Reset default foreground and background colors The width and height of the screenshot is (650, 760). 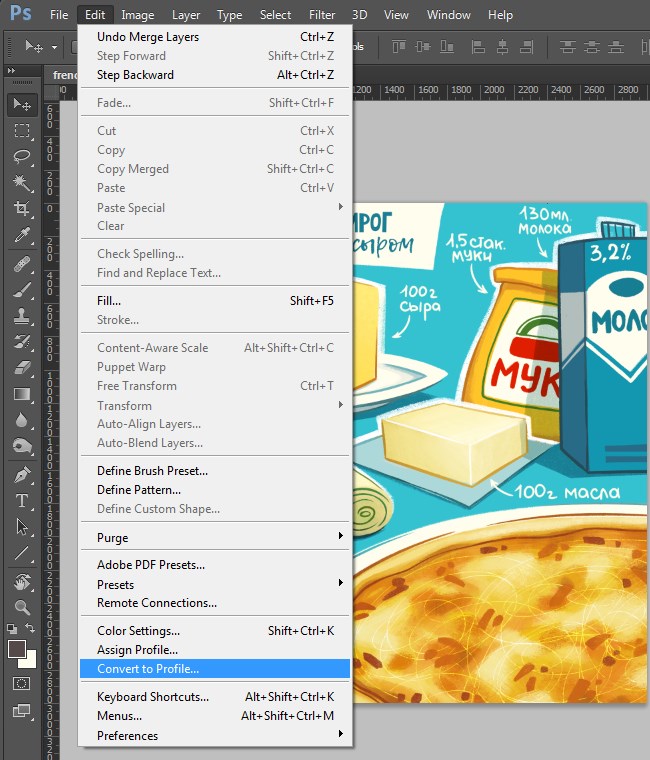point(12,629)
